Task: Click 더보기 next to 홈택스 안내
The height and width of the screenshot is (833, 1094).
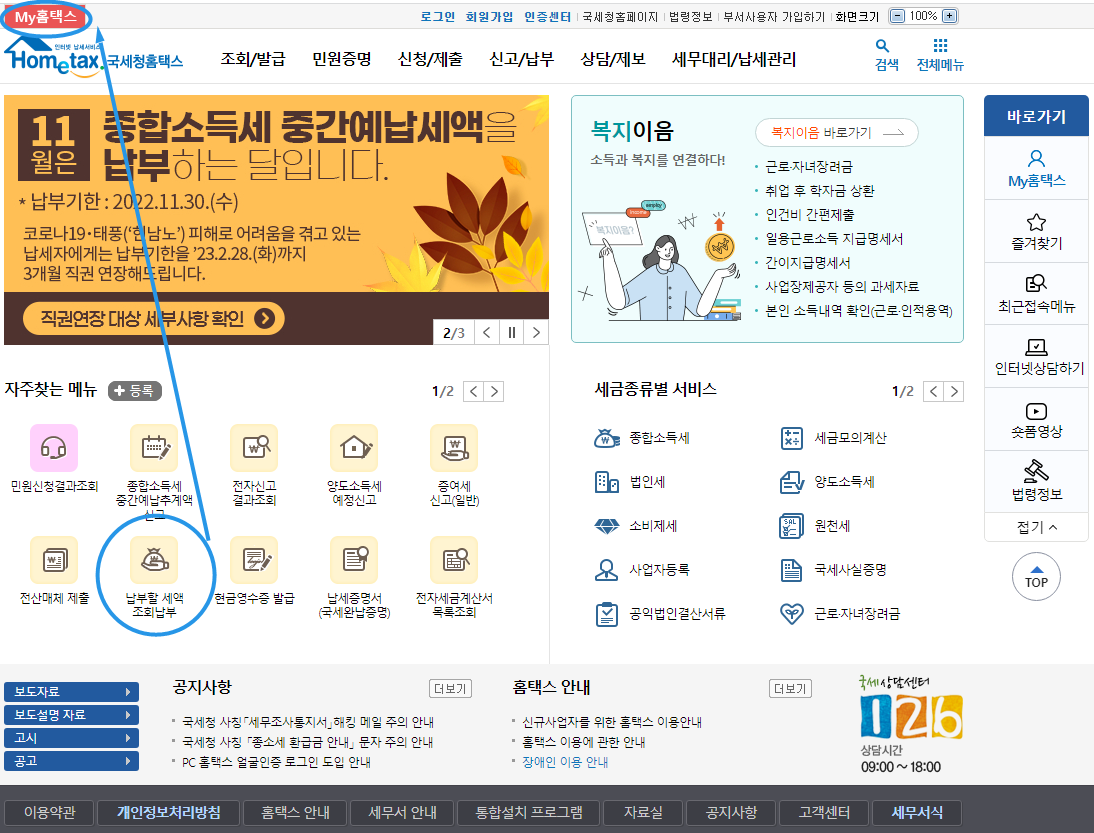Action: pos(790,689)
